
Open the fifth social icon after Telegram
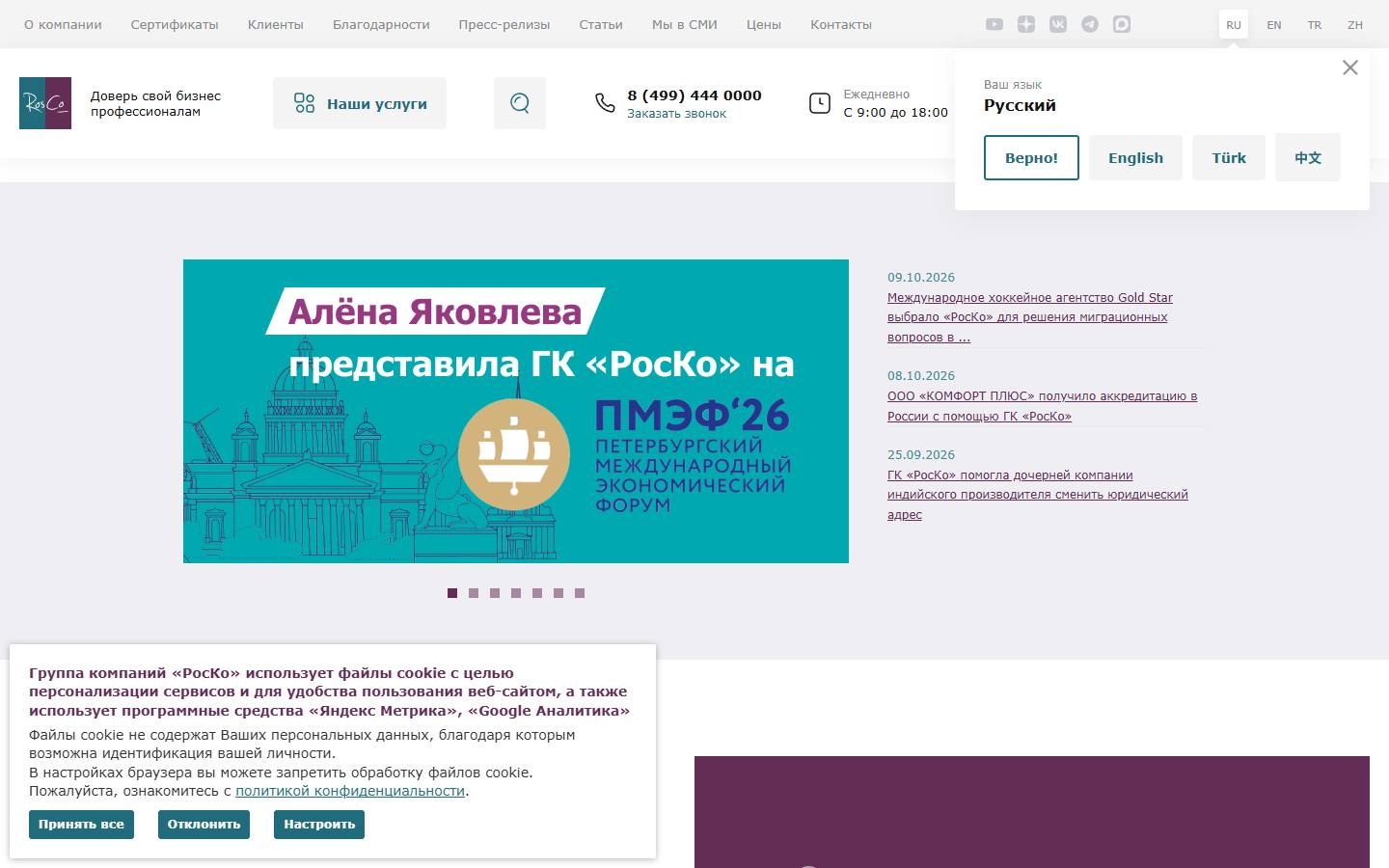click(x=1122, y=24)
